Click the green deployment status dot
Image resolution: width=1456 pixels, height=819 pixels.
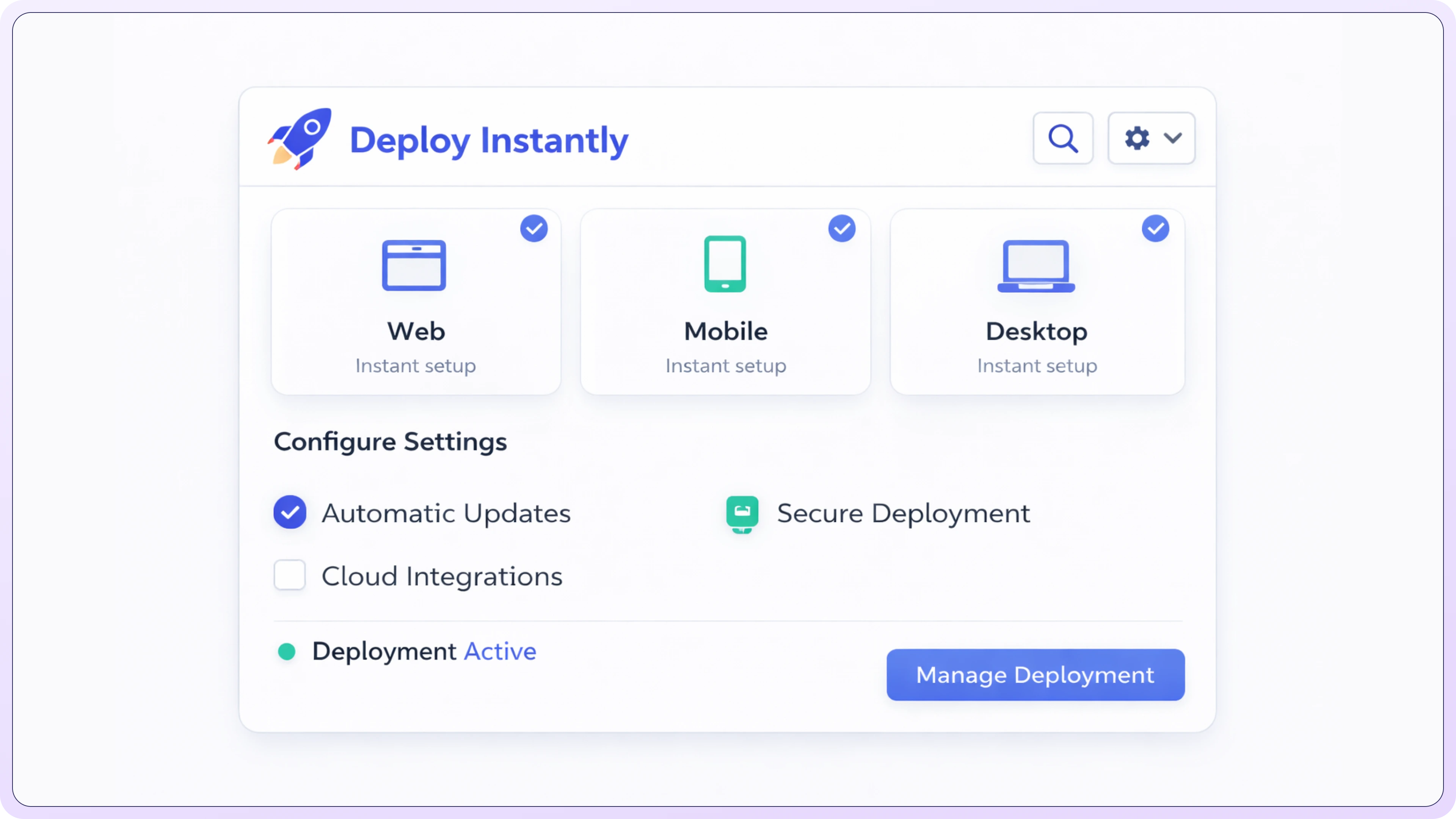tap(287, 651)
